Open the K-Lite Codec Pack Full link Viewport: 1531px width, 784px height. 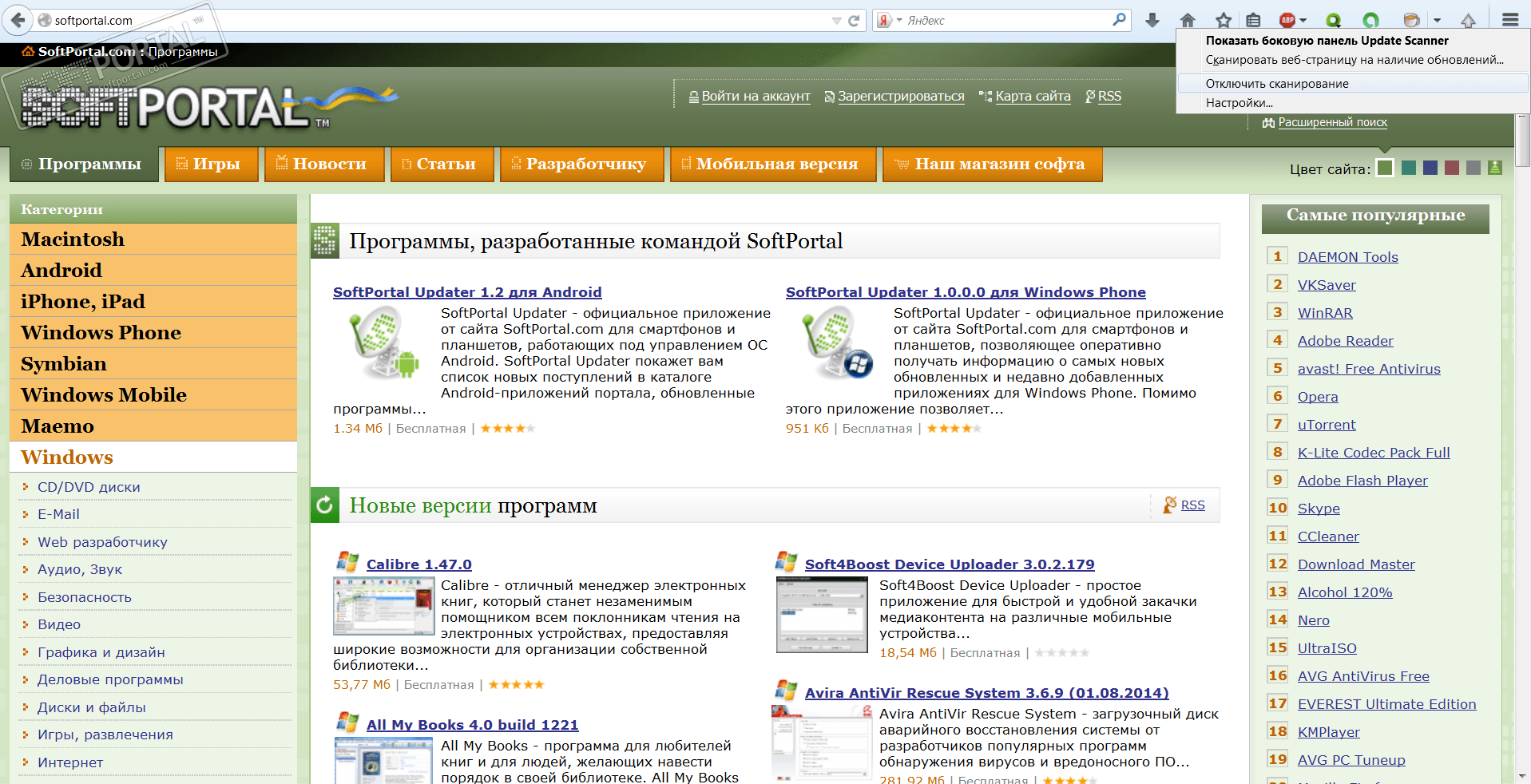(x=1374, y=453)
